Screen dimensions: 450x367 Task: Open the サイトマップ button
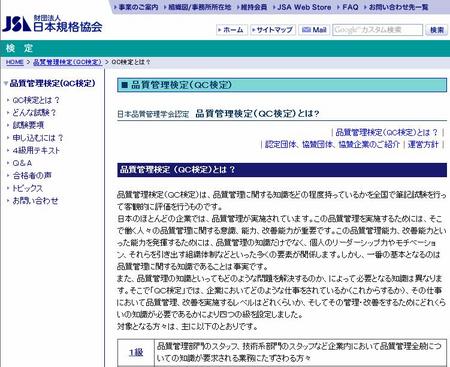273,30
